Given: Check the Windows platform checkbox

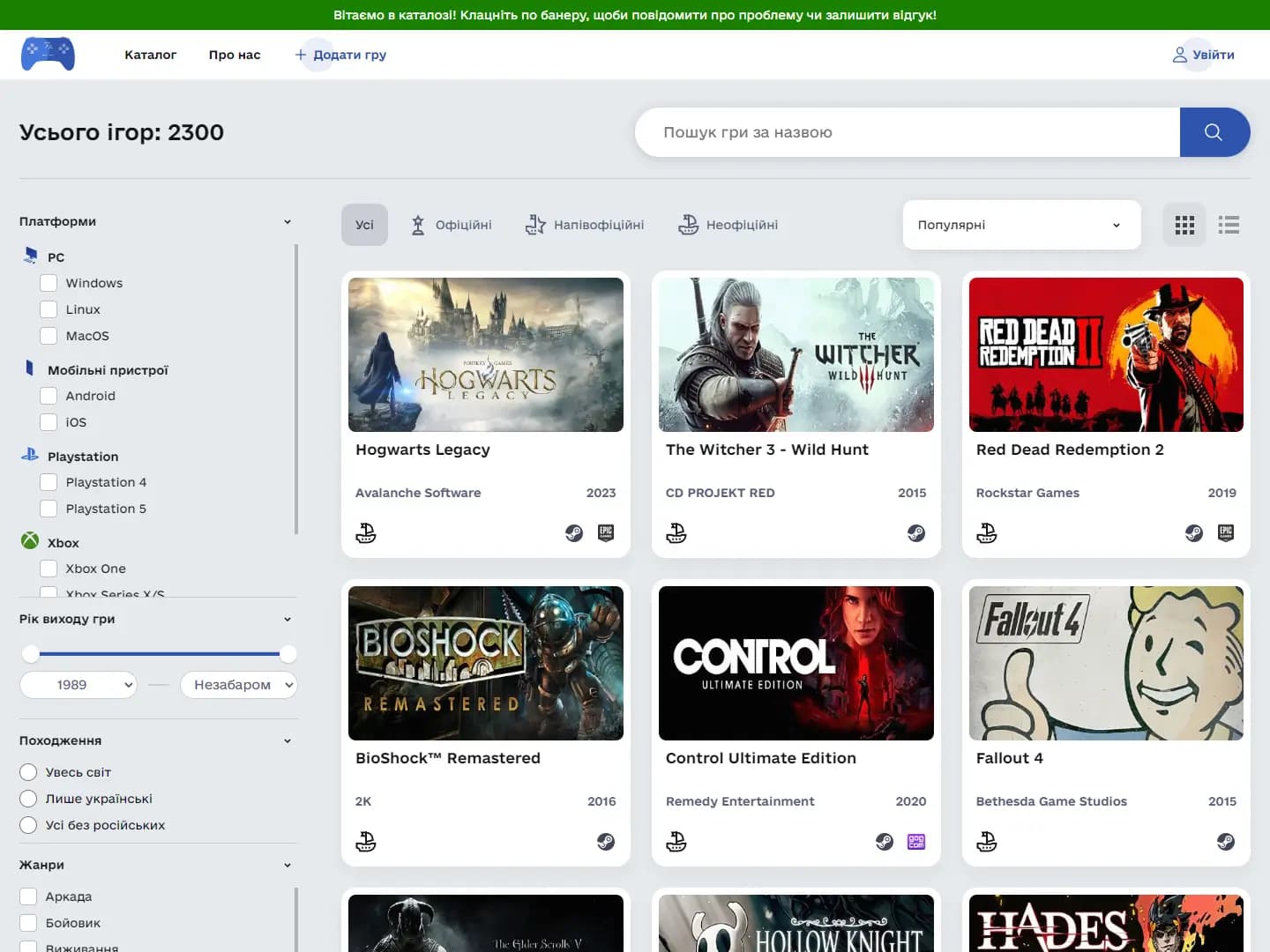Looking at the screenshot, I should [x=49, y=283].
